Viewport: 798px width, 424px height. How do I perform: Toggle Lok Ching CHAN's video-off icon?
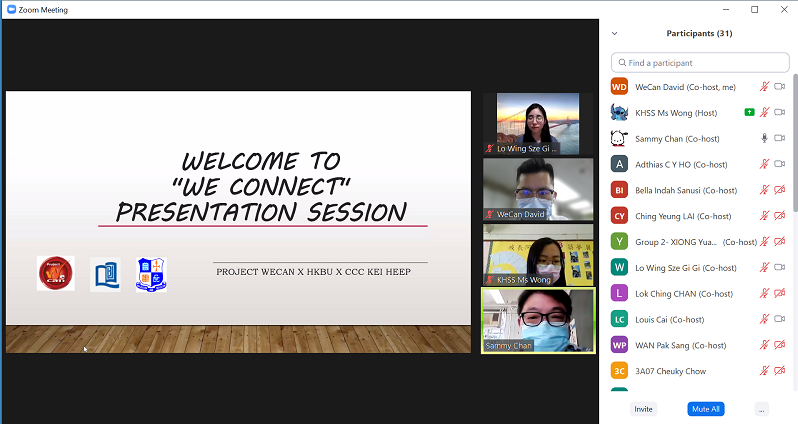[x=780, y=294]
